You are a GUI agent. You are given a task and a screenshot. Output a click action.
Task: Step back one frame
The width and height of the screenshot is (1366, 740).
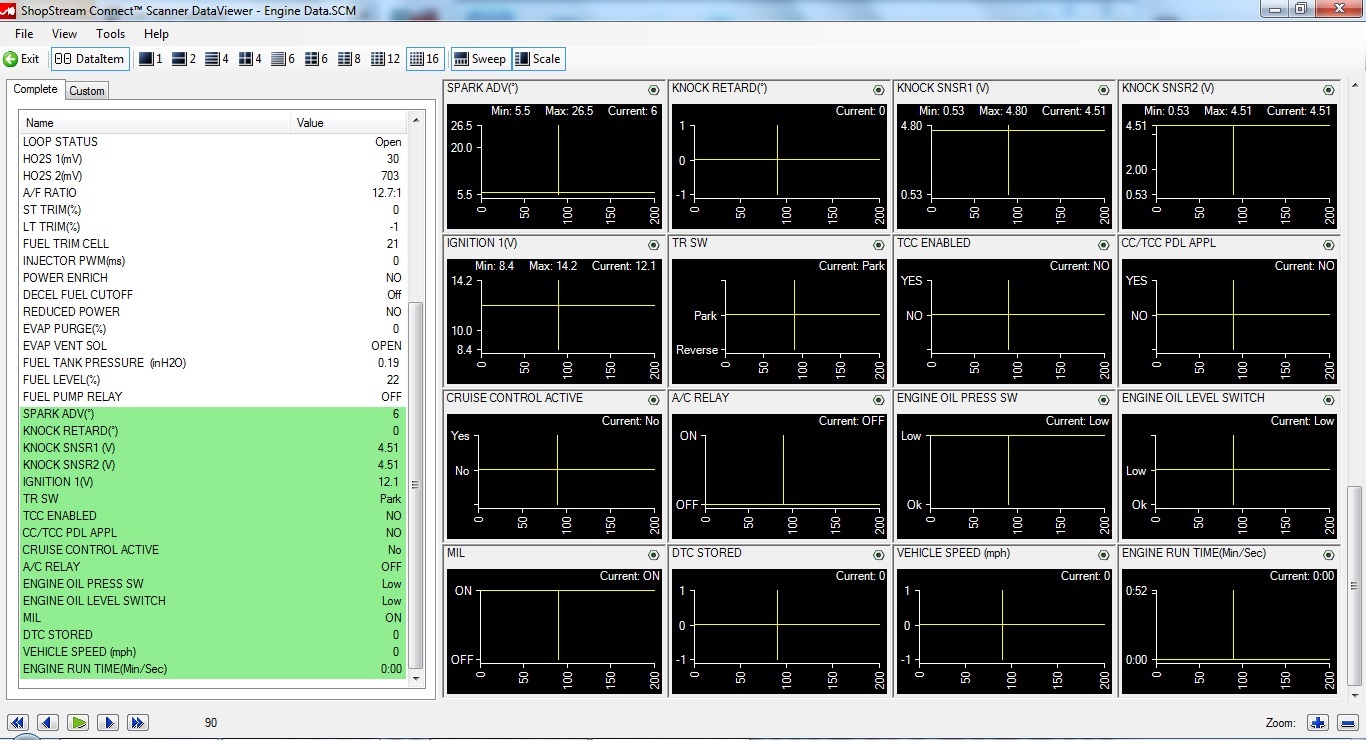point(48,723)
